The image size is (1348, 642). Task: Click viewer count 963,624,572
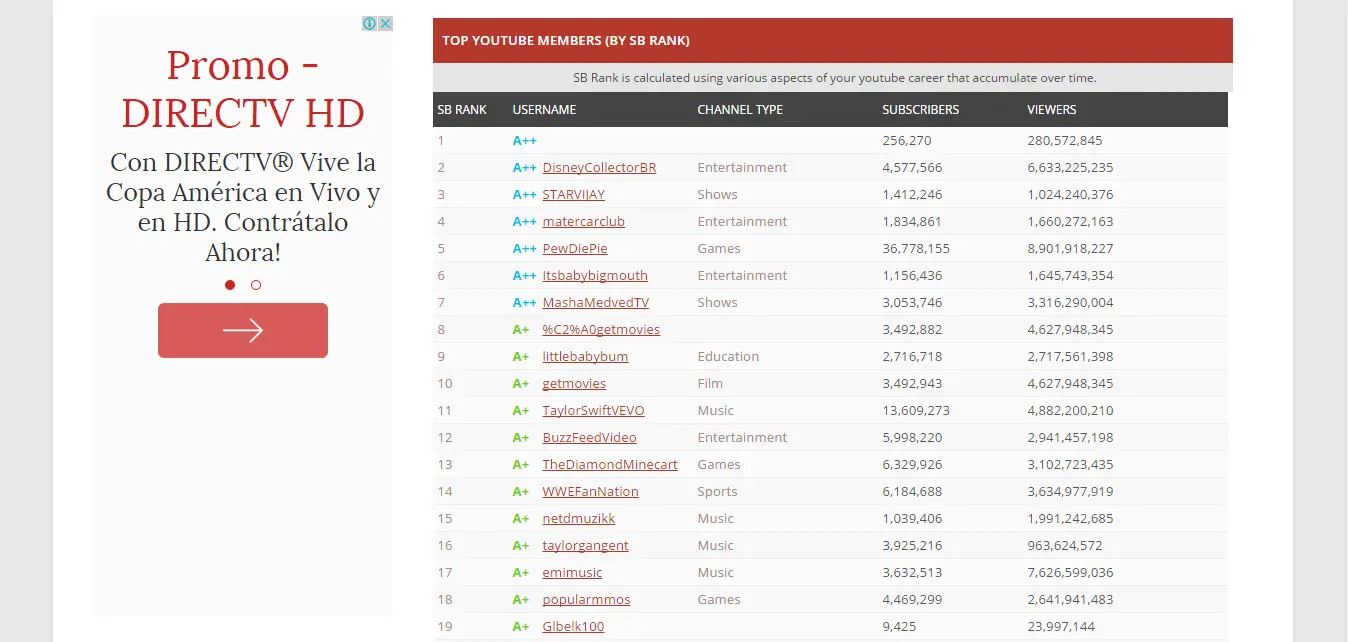[x=1065, y=545]
